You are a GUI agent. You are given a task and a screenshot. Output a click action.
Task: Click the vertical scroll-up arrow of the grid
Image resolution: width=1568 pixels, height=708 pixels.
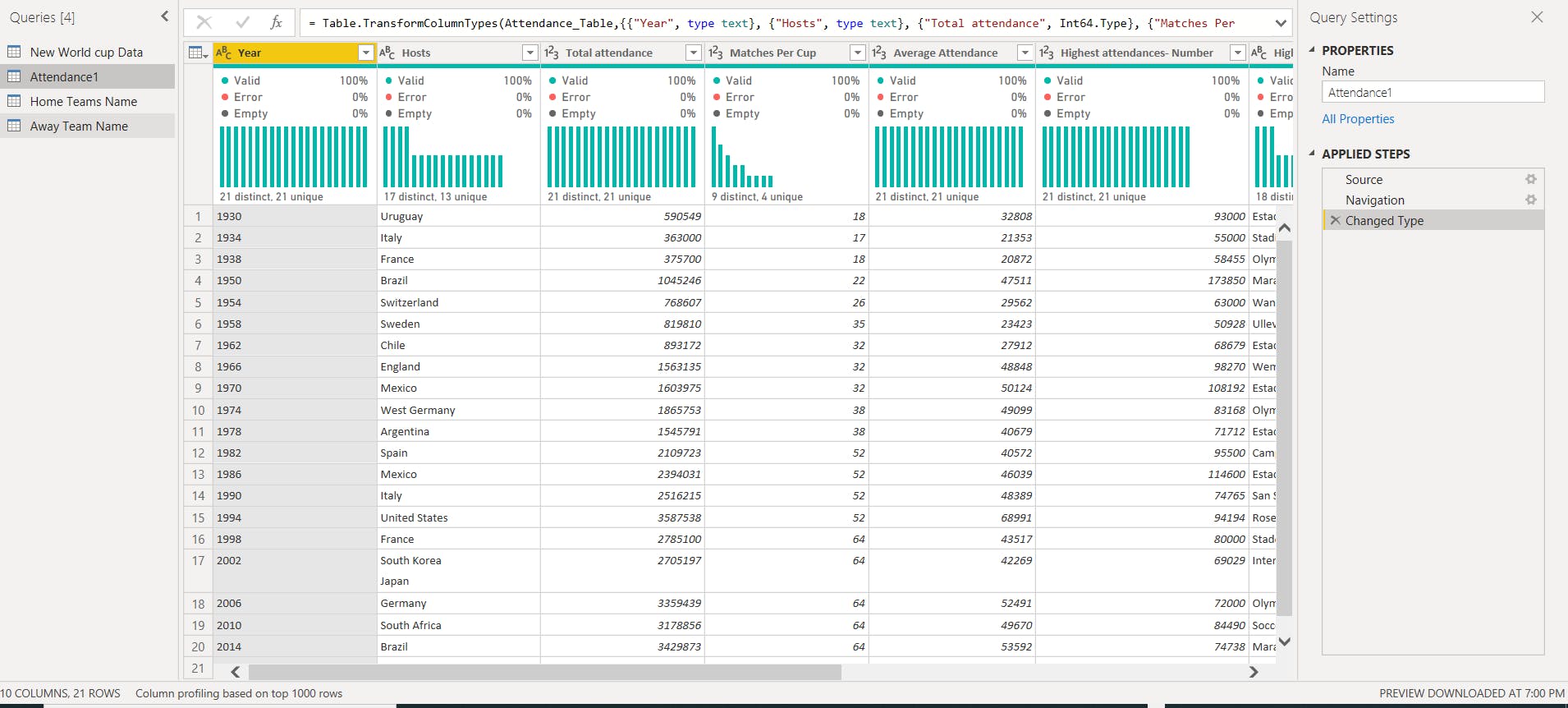1285,228
